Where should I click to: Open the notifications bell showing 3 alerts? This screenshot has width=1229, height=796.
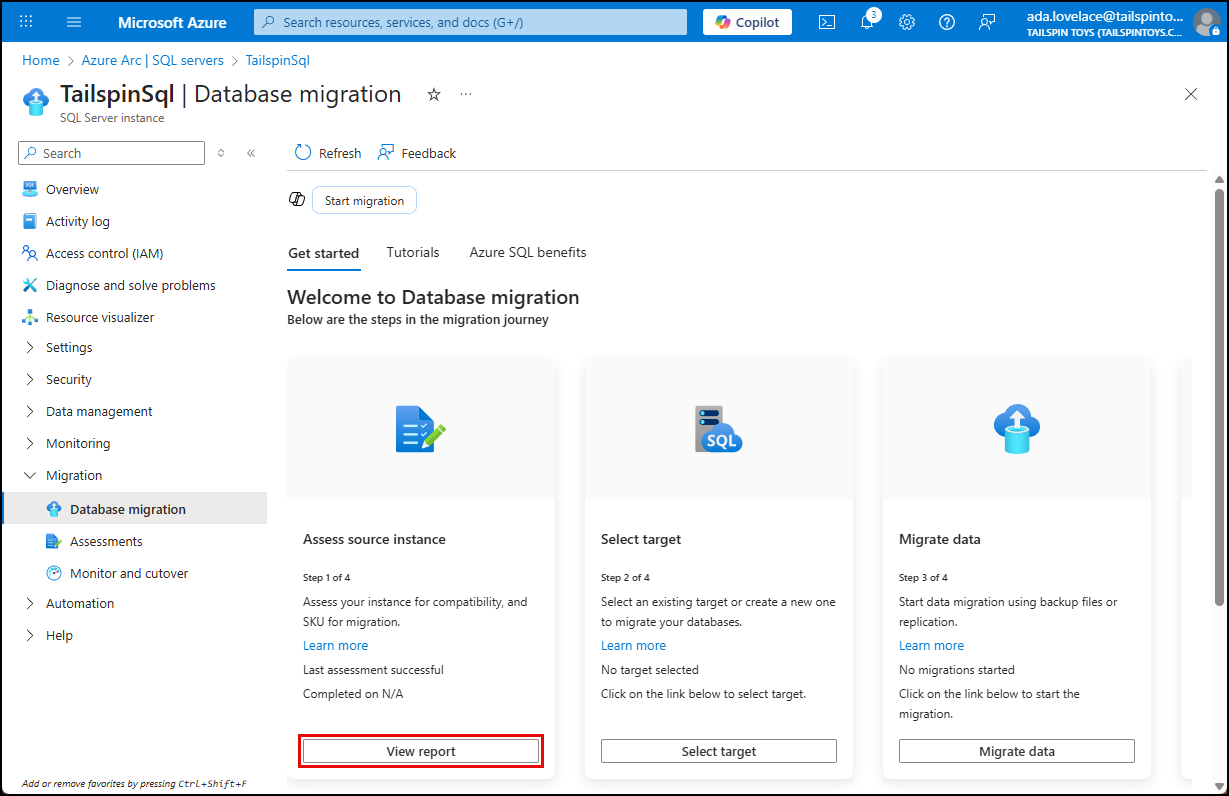tap(866, 21)
